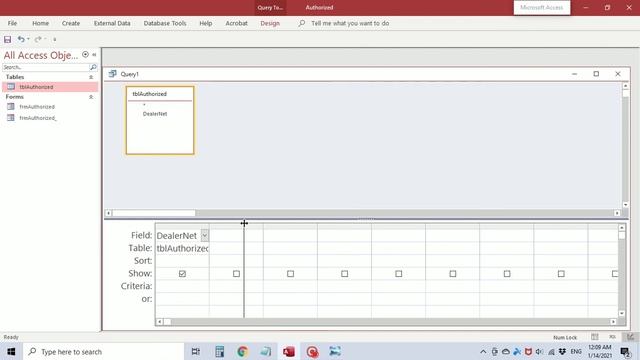Toggle the Show checkbox in eighth column
The width and height of the screenshot is (640, 360).
[x=561, y=274]
